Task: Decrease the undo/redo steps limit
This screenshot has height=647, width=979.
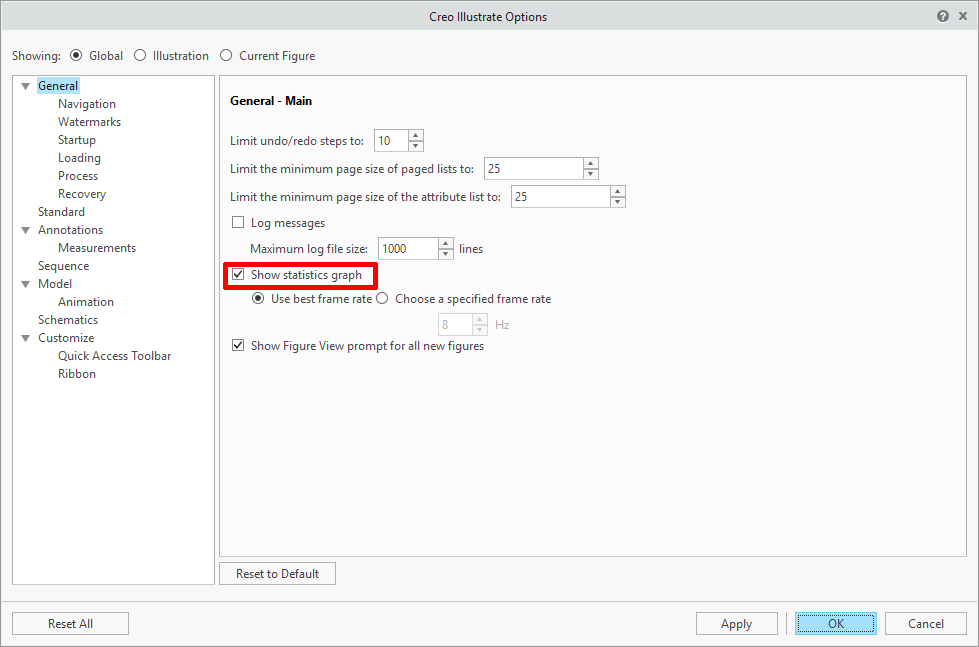Action: 416,146
